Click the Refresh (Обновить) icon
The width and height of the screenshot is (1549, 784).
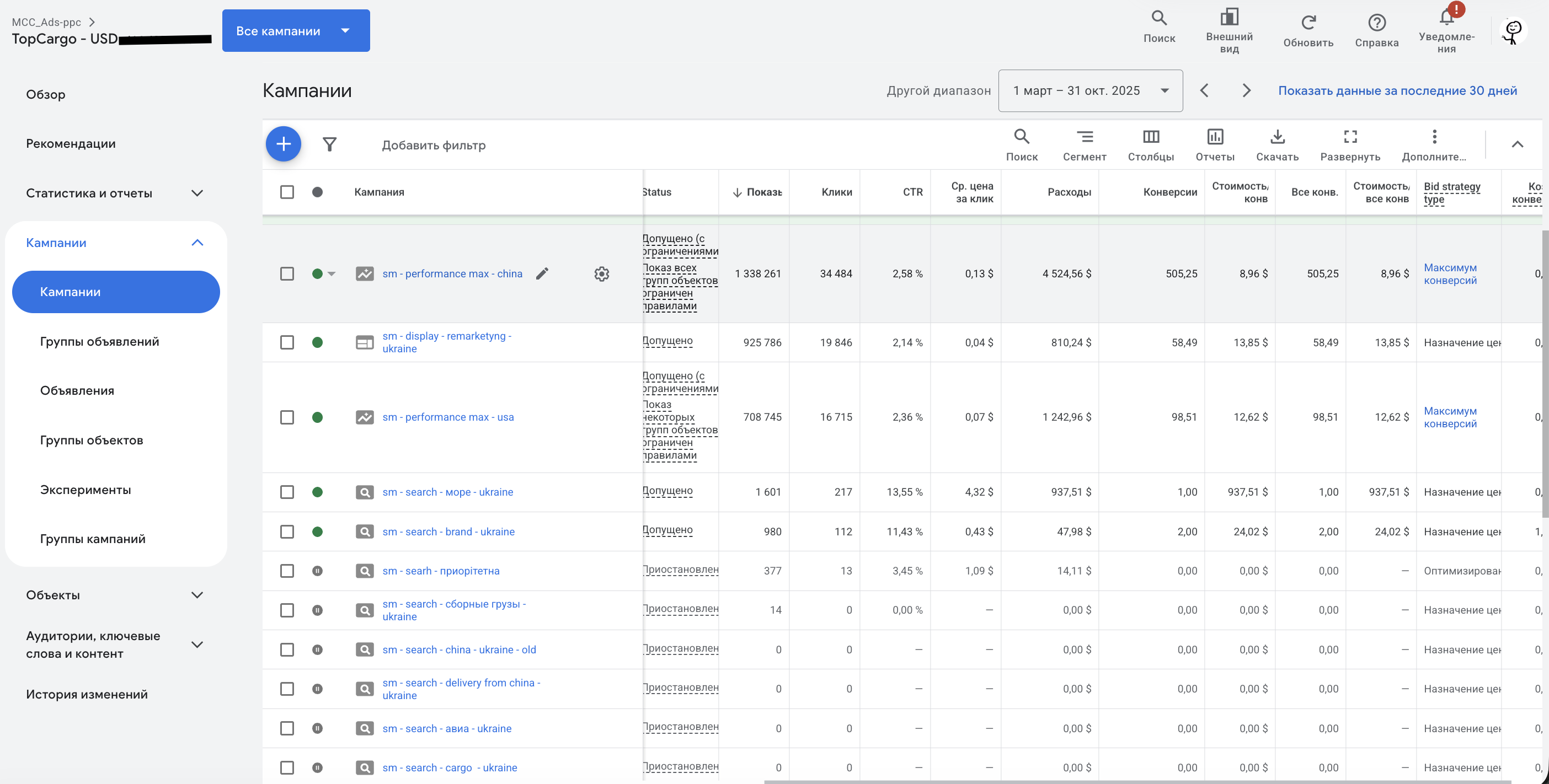pyautogui.click(x=1308, y=23)
